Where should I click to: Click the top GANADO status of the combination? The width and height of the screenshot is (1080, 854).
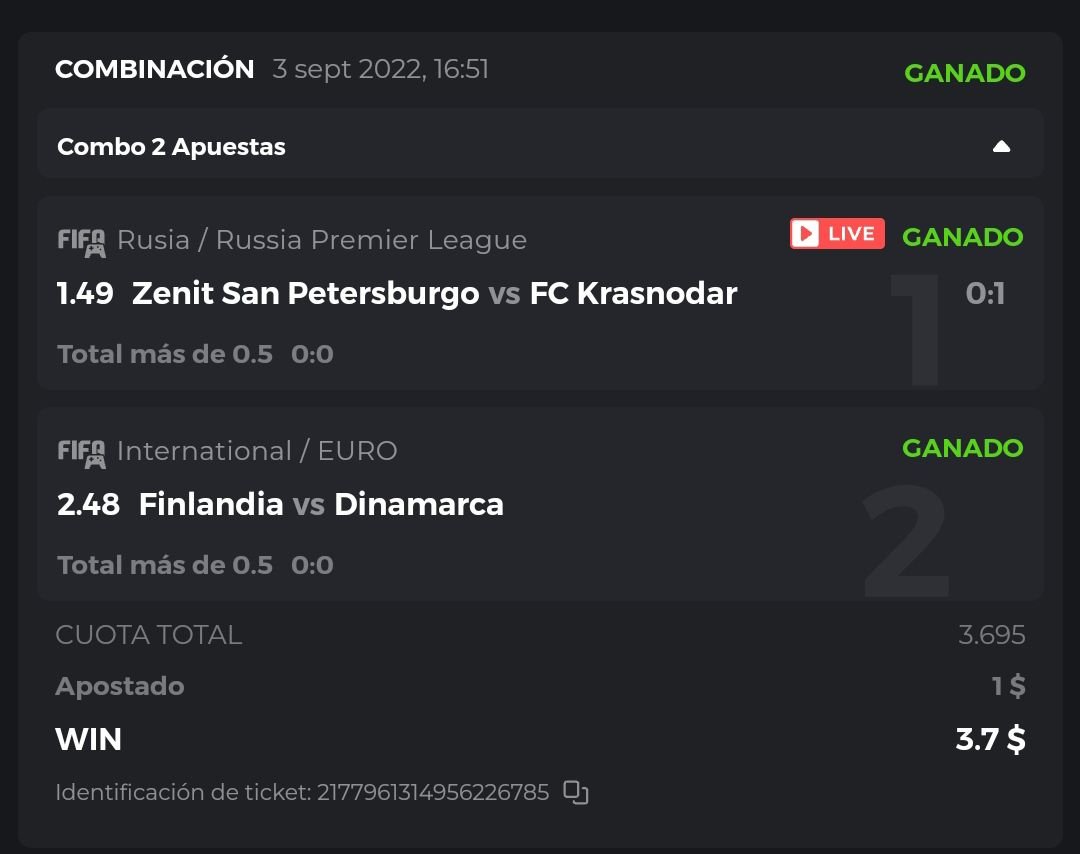click(964, 73)
